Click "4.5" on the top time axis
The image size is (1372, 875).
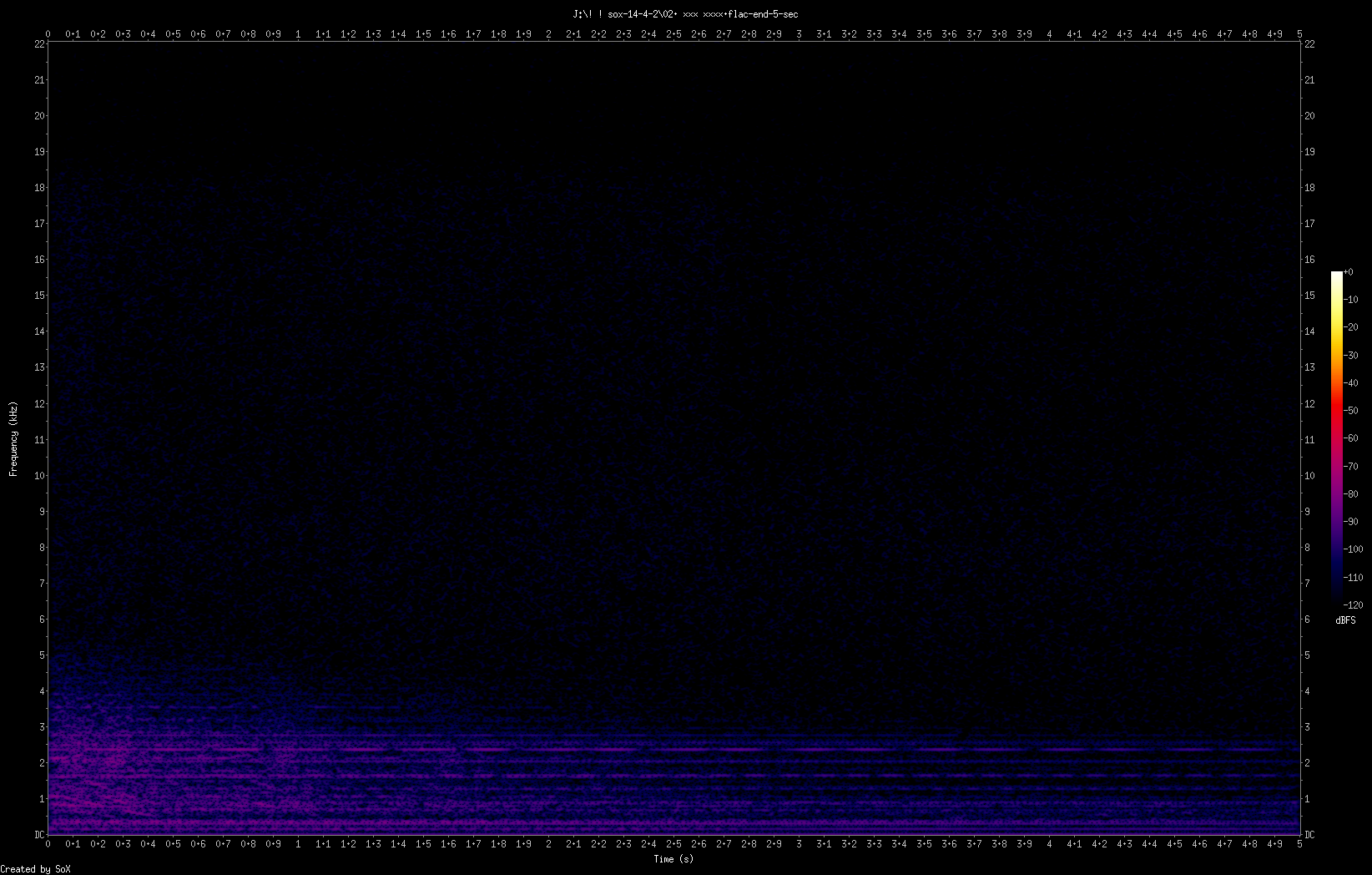click(x=1174, y=34)
